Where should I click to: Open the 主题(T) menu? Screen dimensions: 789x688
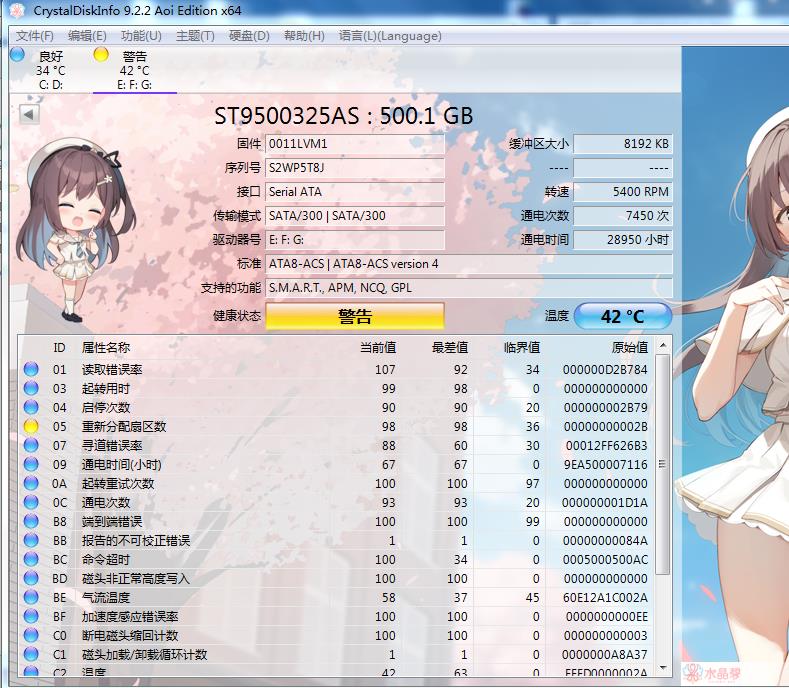point(195,36)
